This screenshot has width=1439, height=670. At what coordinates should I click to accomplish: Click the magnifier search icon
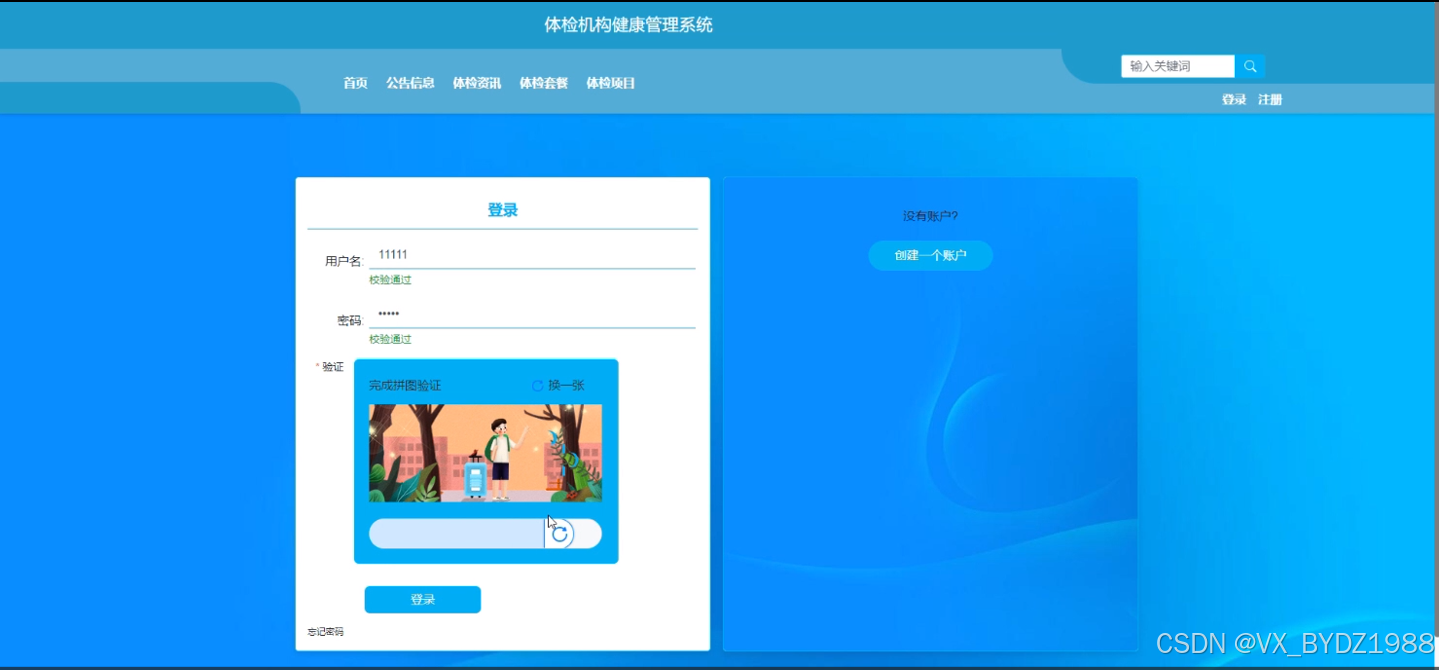coord(1249,65)
